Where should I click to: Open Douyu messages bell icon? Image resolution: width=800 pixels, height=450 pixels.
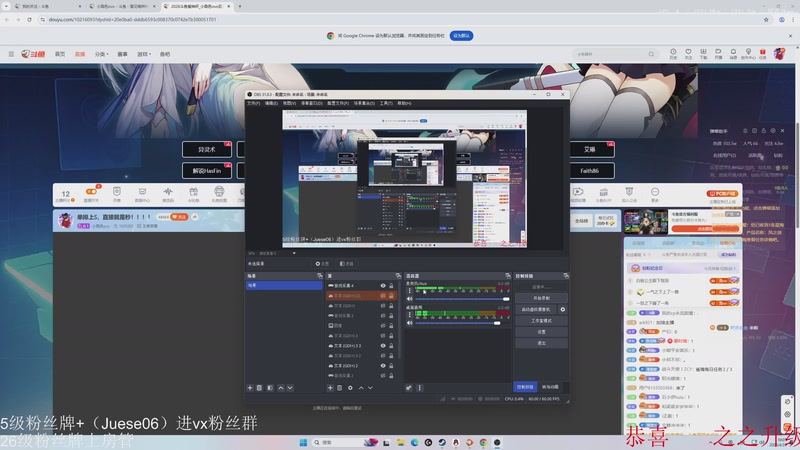(733, 54)
